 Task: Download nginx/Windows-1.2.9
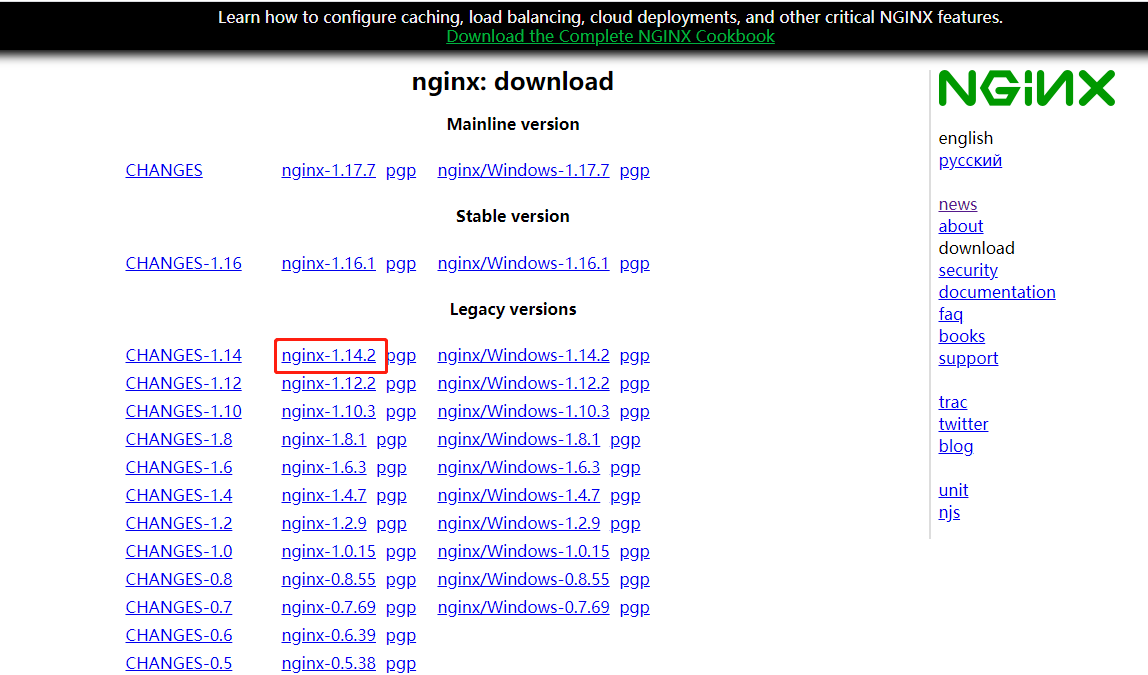518,523
